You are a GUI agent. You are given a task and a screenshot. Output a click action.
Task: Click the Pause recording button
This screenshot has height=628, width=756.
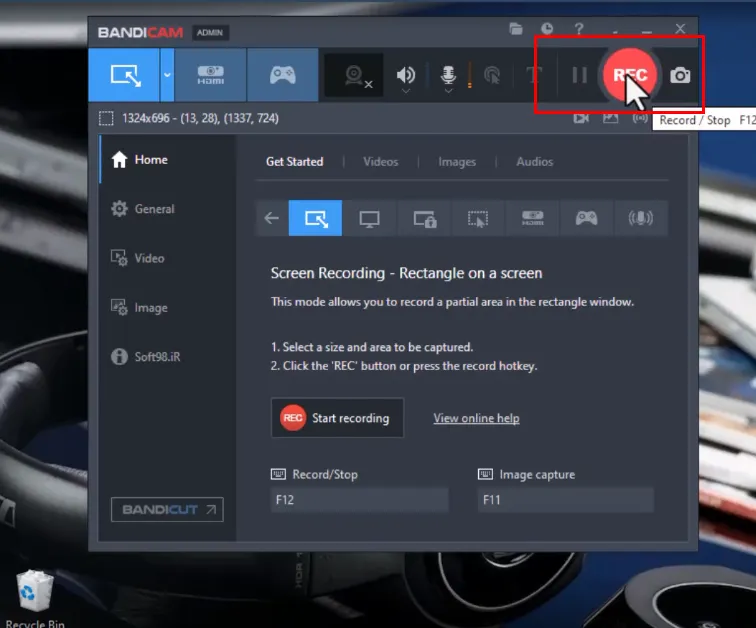pyautogui.click(x=579, y=75)
